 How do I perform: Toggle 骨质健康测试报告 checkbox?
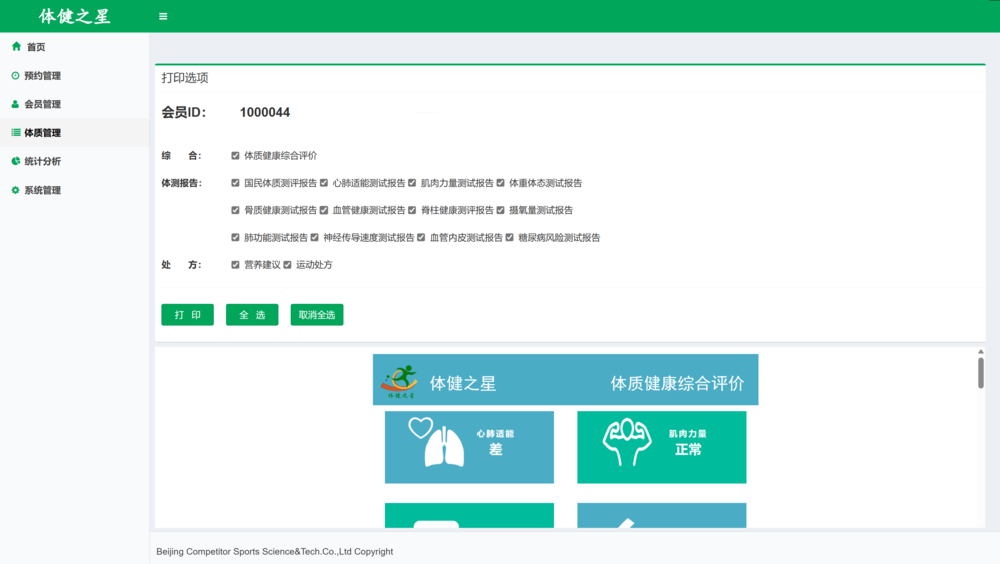coord(235,210)
